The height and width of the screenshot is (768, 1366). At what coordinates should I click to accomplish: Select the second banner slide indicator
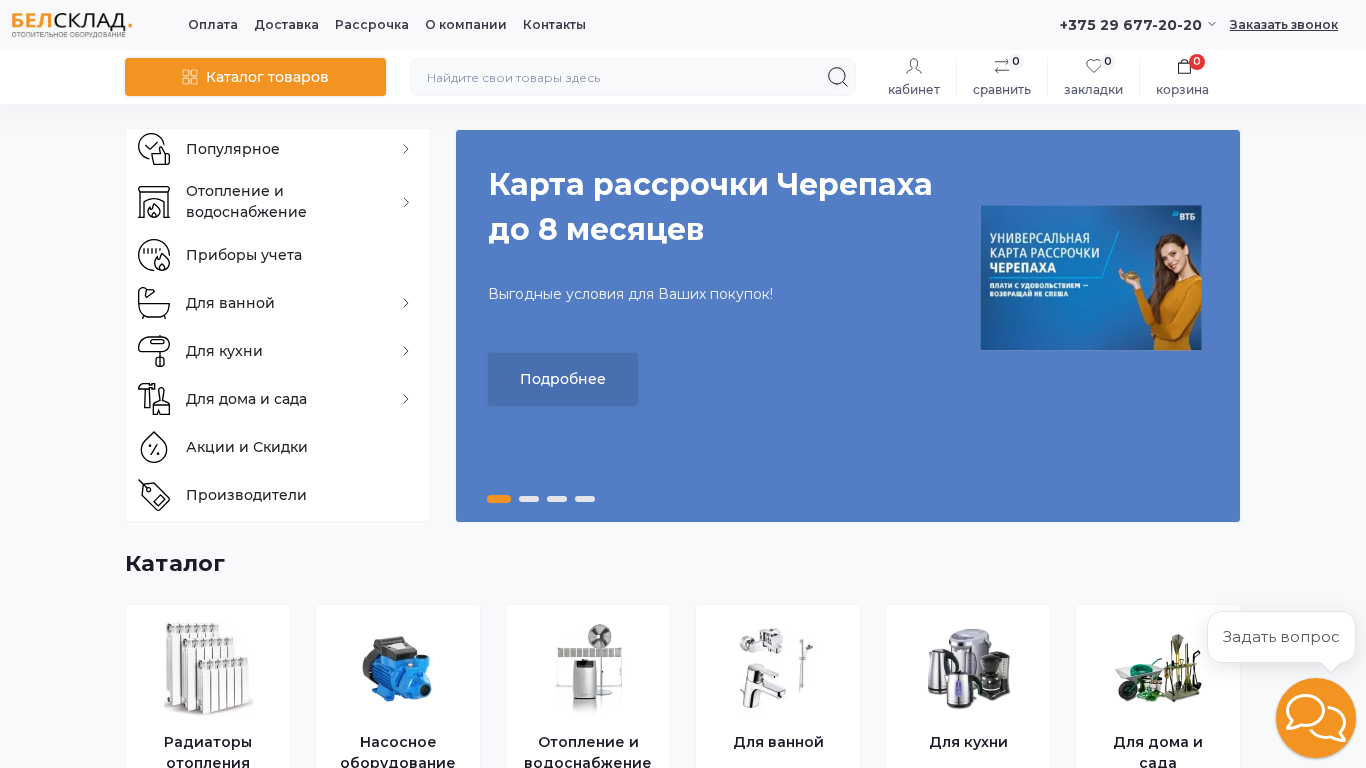(x=529, y=499)
